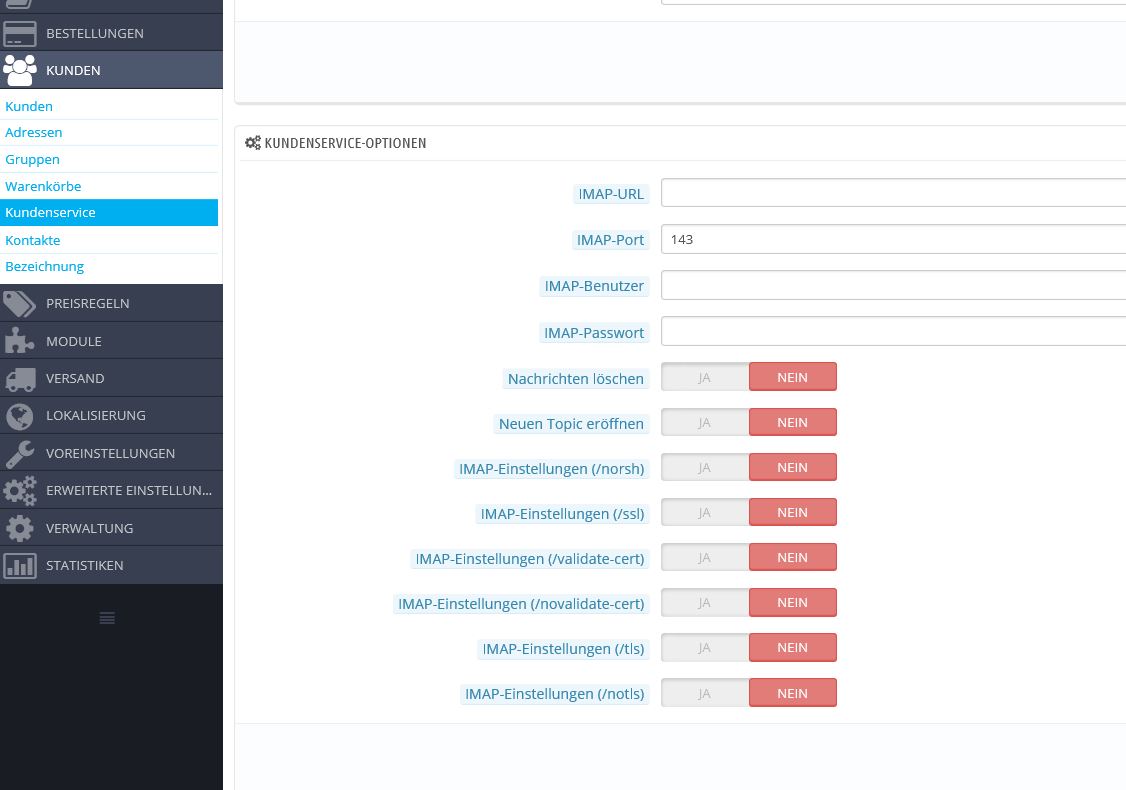
Task: Go to the Kontakte submenu link
Action: click(x=32, y=240)
